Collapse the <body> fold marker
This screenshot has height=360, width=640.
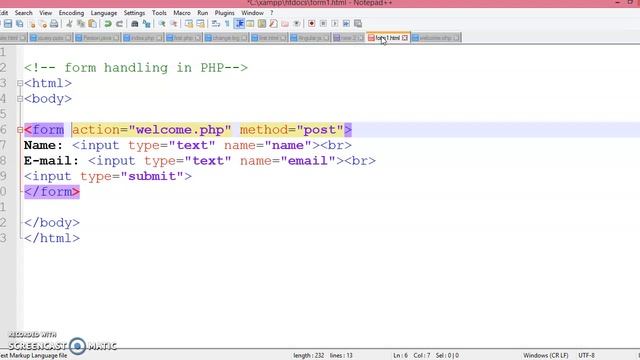coord(20,99)
